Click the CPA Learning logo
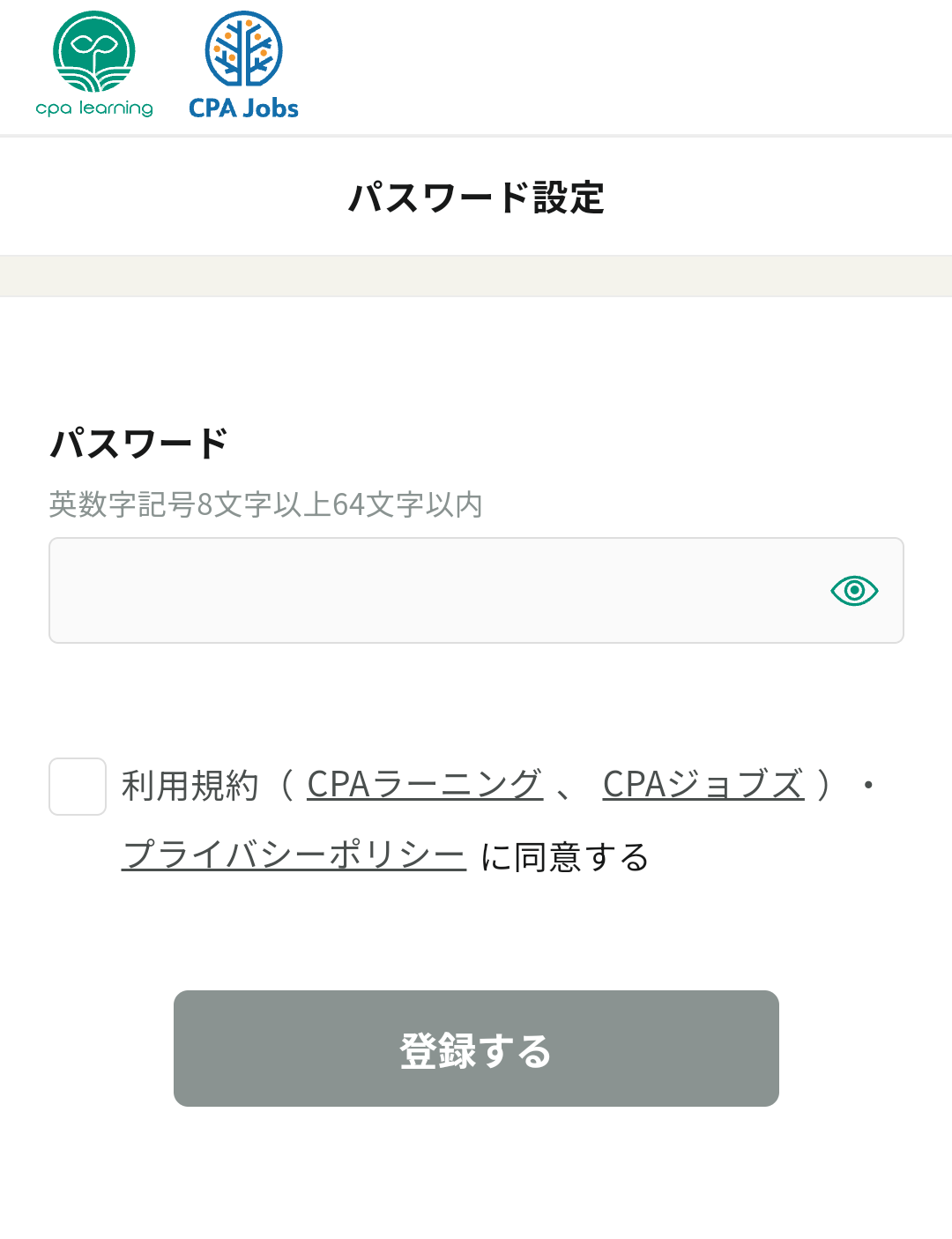 [x=94, y=63]
